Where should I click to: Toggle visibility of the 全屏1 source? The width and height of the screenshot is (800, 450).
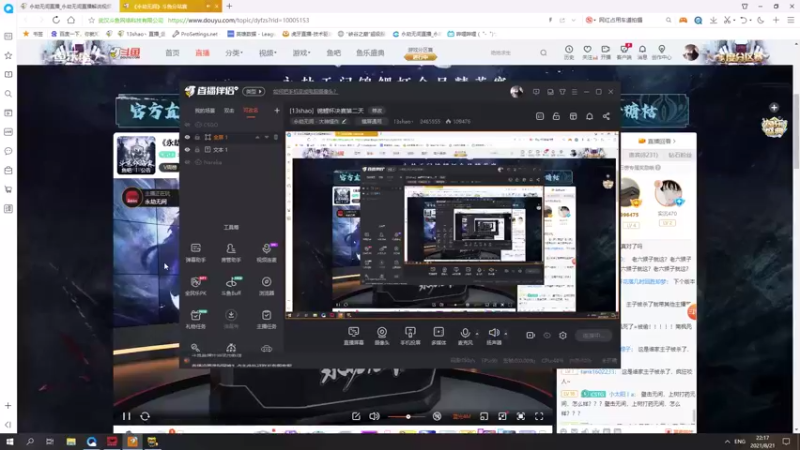[187, 137]
